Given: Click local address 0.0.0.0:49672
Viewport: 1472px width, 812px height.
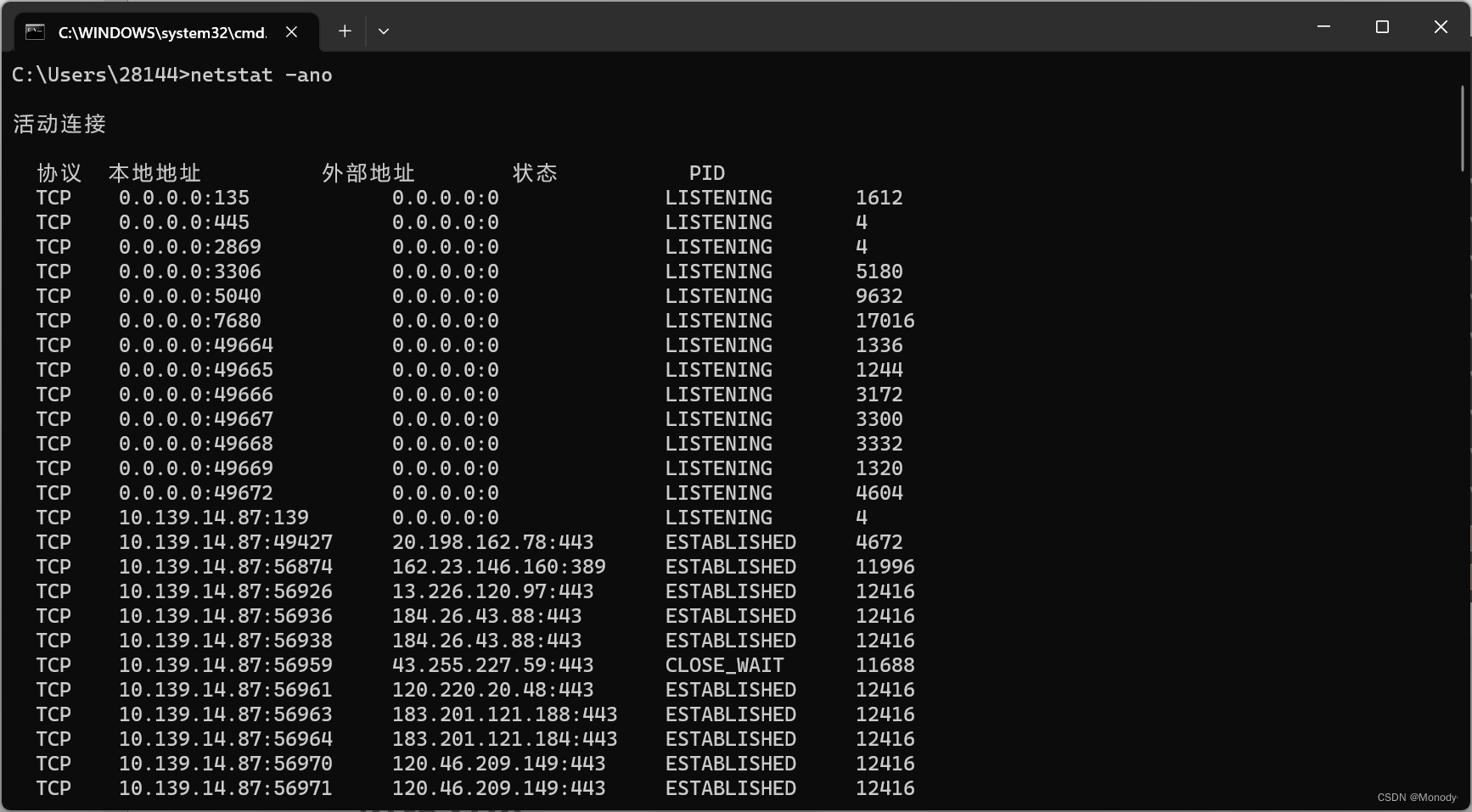Looking at the screenshot, I should (x=196, y=493).
